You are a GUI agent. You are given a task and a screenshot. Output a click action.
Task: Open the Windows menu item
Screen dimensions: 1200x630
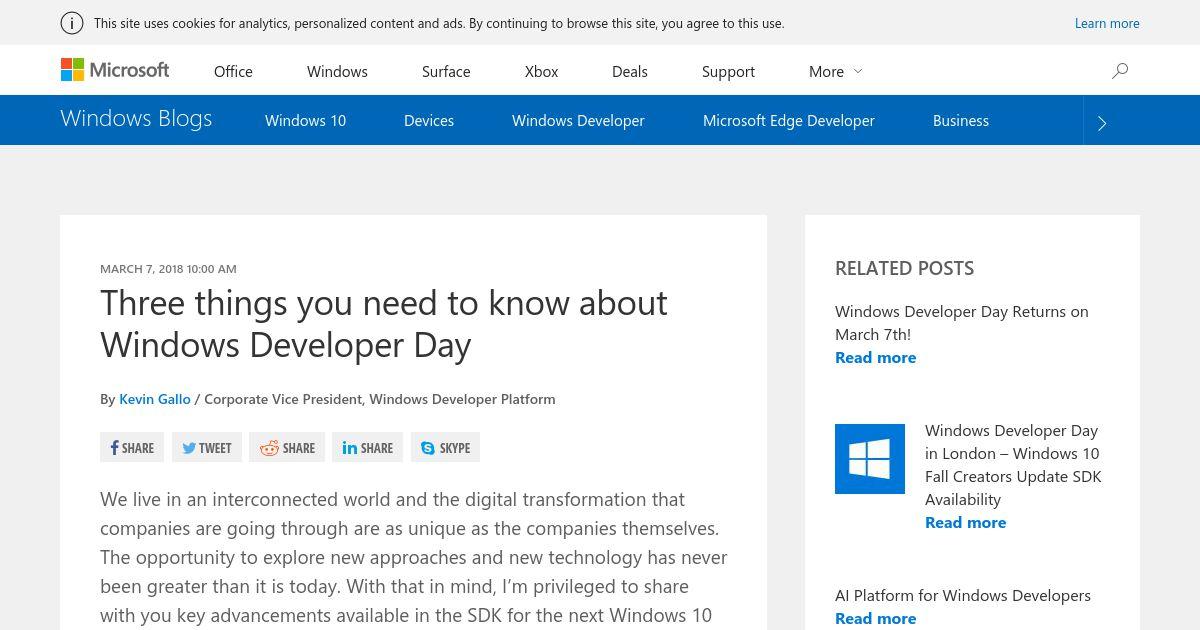click(337, 71)
